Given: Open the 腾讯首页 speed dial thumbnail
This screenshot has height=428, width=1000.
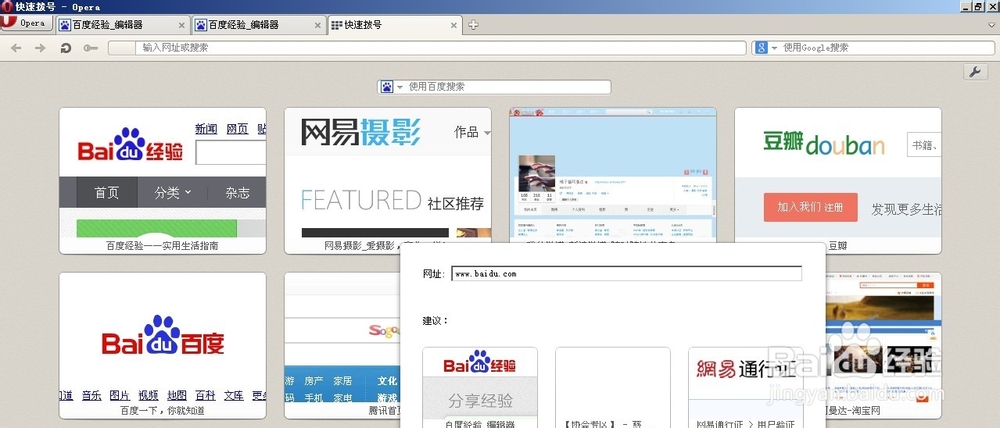Looking at the screenshot, I should click(342, 345).
